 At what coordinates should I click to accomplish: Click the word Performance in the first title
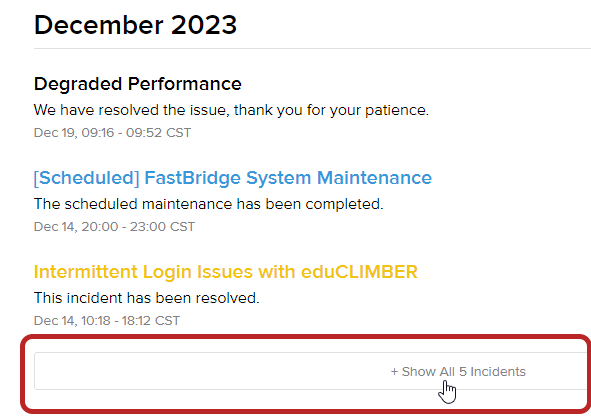(185, 84)
